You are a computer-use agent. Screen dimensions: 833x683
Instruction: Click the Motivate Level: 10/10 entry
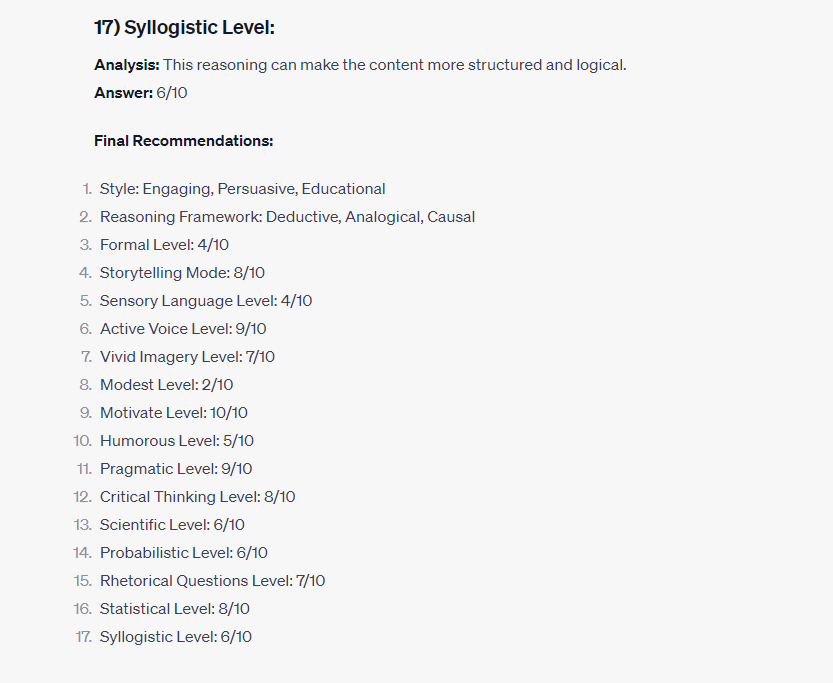pyautogui.click(x=174, y=413)
